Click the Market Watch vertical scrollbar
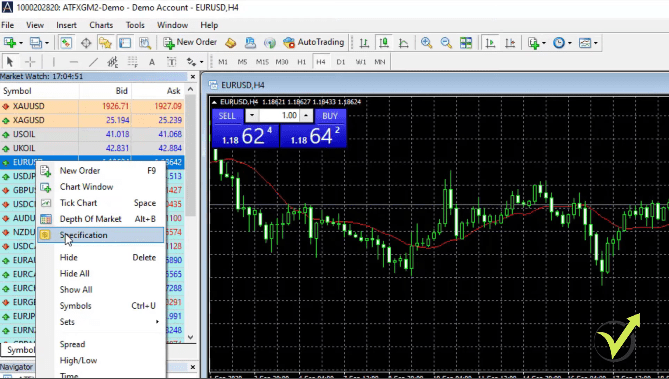Screen dimensions: 669x379 [x=191, y=213]
